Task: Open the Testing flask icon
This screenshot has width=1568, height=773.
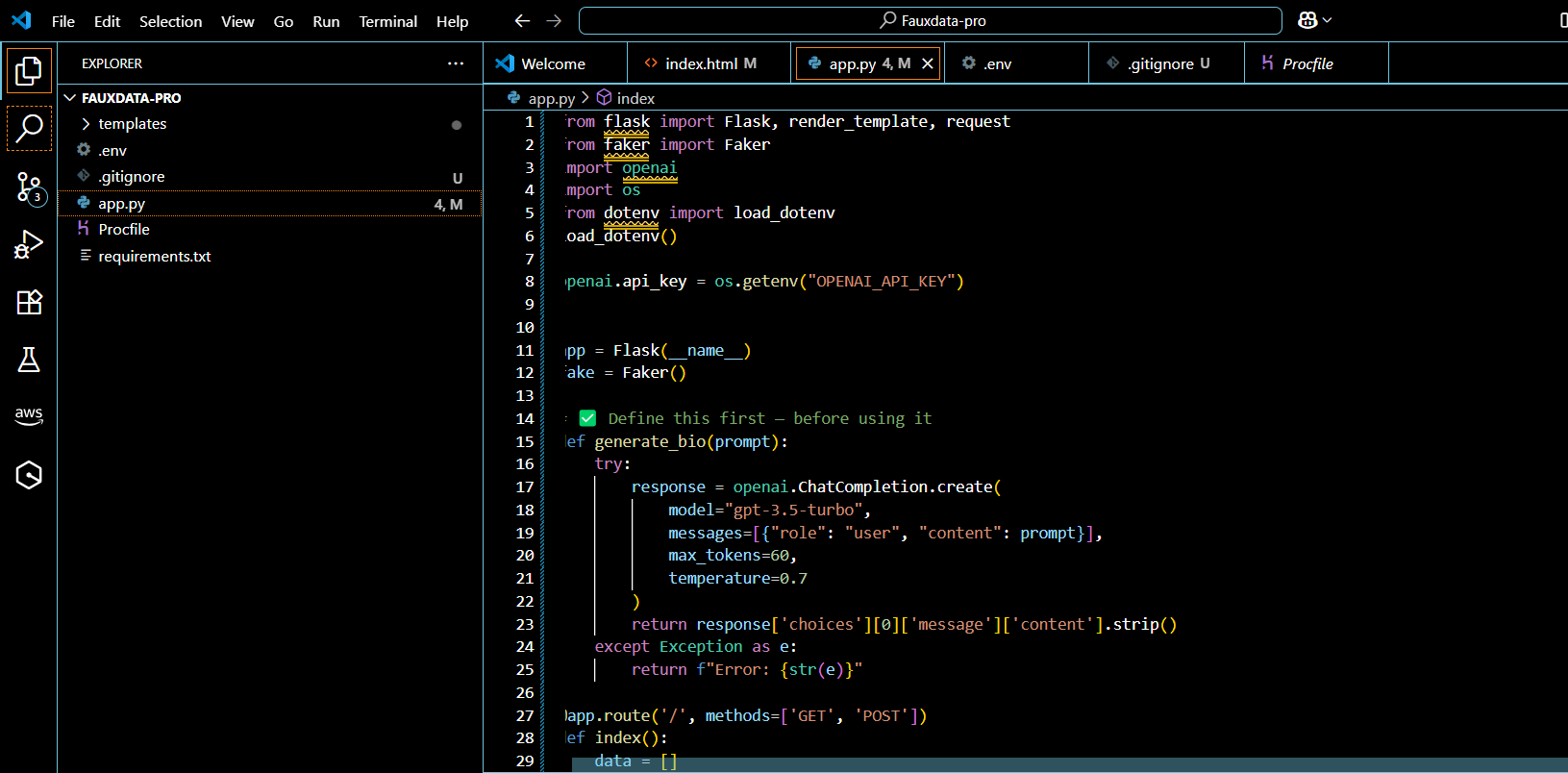Action: click(29, 360)
